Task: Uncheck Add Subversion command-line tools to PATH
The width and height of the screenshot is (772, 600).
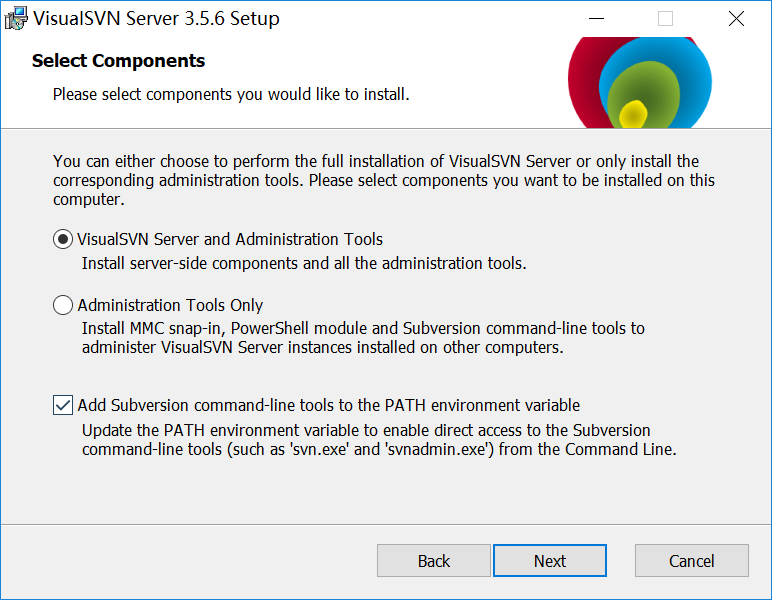Action: pyautogui.click(x=63, y=405)
